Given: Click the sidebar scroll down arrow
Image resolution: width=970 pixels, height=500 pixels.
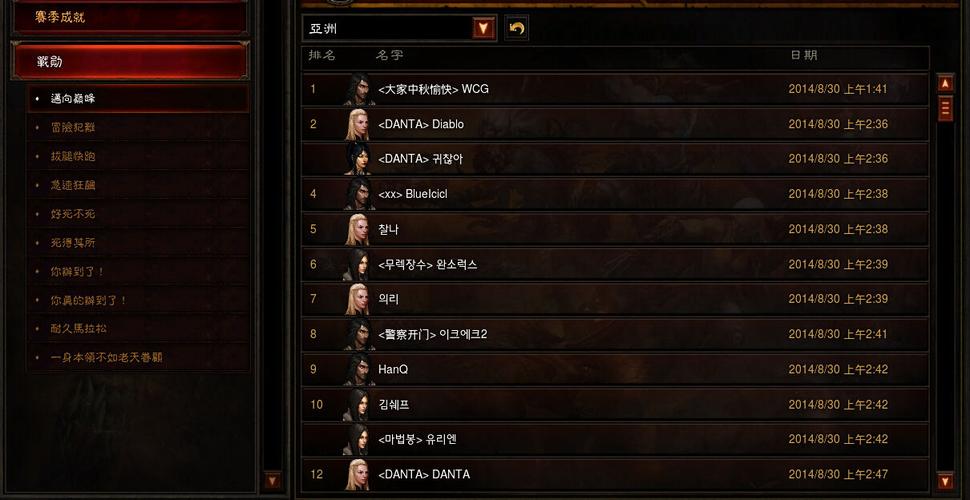Looking at the screenshot, I should pyautogui.click(x=272, y=480).
